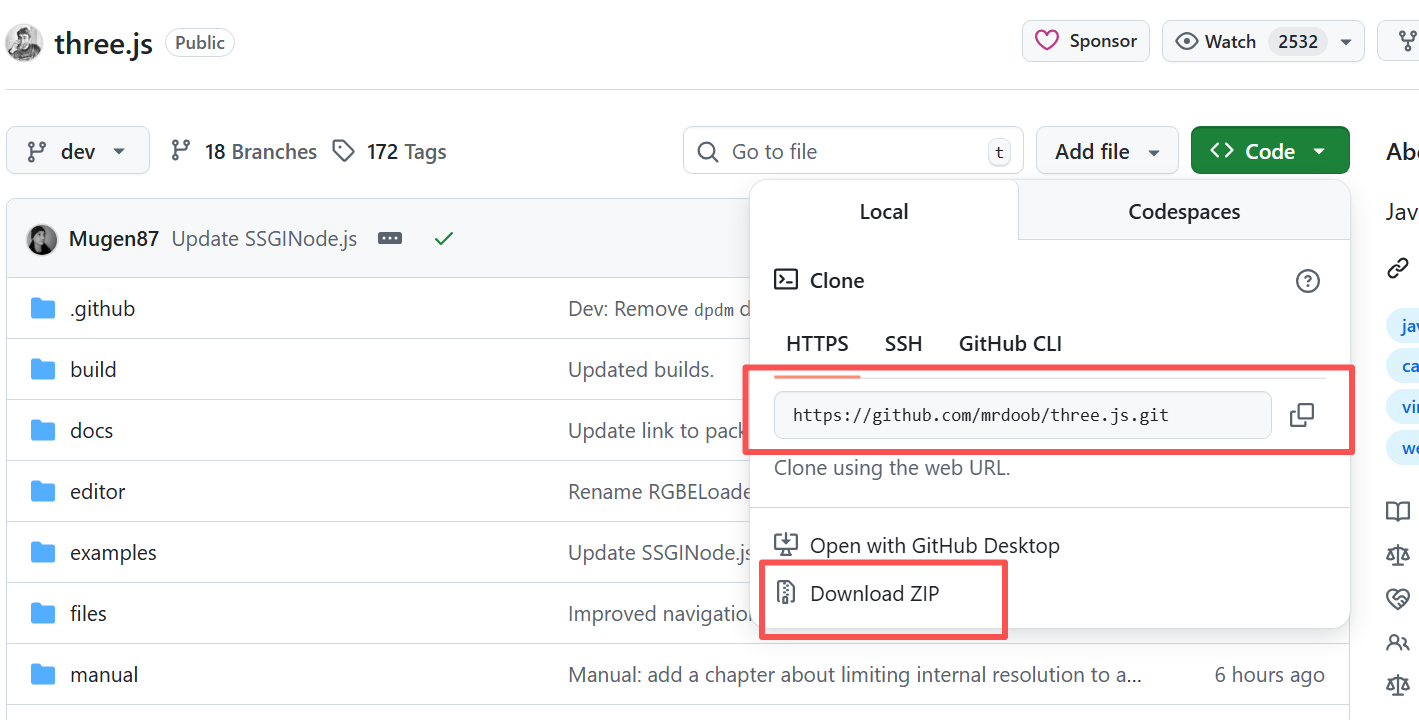Click the clone URL text field
The height and width of the screenshot is (720, 1419).
click(x=1022, y=415)
